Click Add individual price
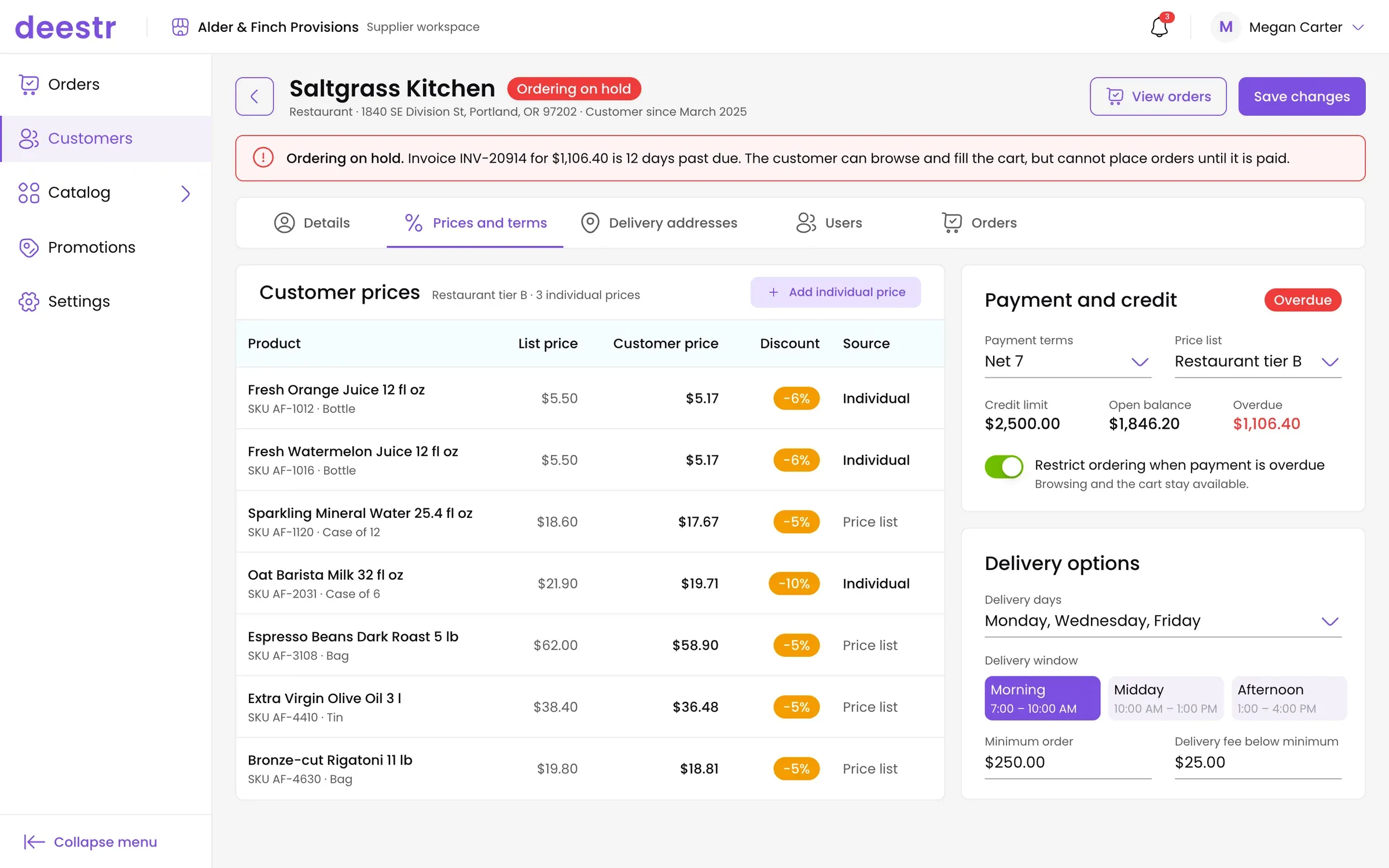The image size is (1389, 868). 836,292
